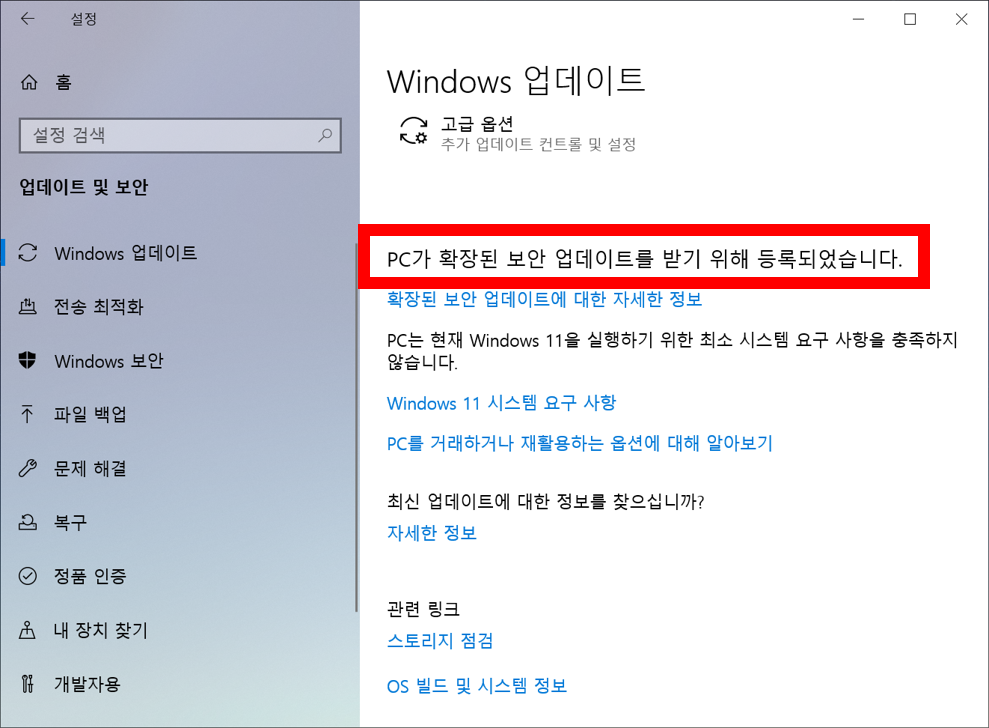Select 개발자용 in the sidebar
This screenshot has width=989, height=728.
tap(83, 684)
